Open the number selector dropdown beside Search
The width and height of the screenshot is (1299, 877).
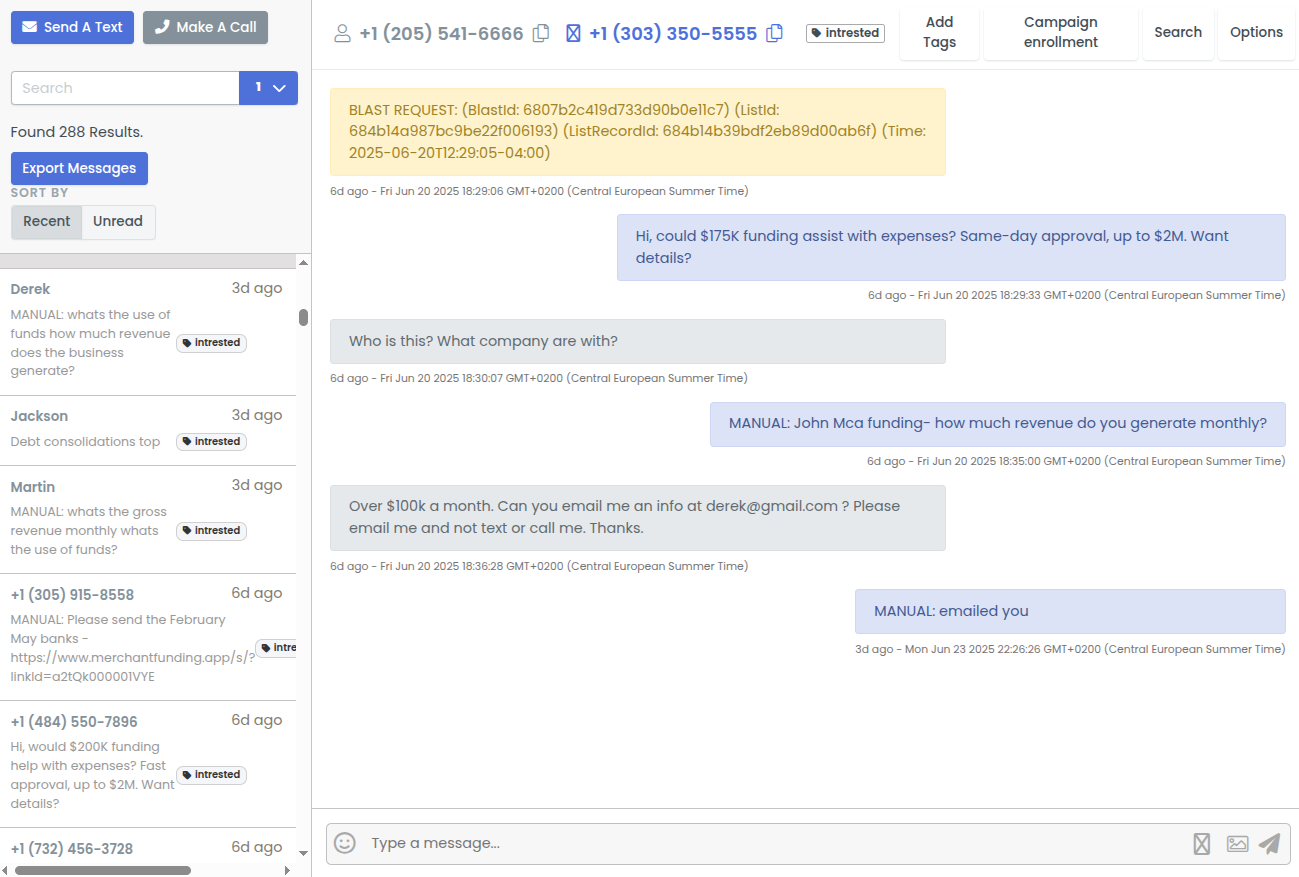[268, 88]
